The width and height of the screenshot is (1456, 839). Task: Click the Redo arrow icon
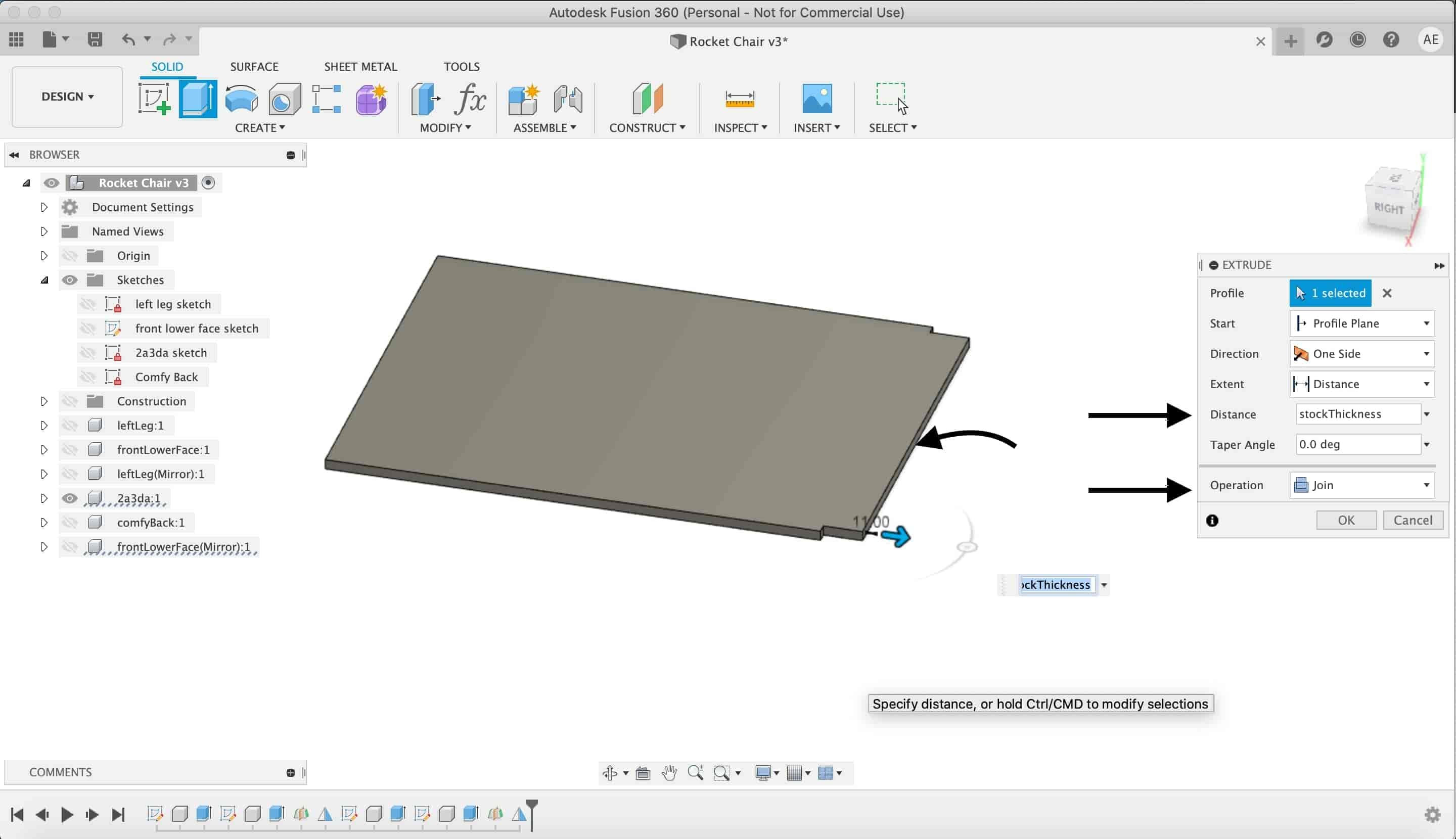pos(169,39)
